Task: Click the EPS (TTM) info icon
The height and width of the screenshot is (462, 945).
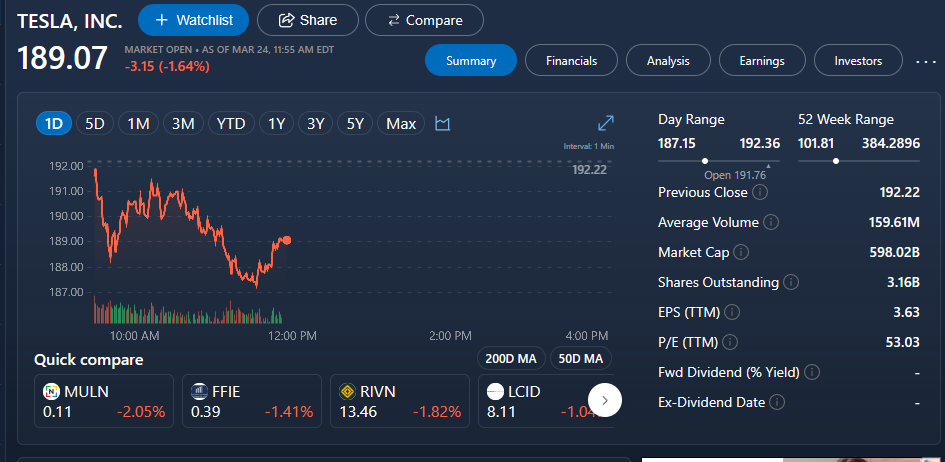Action: coord(732,312)
